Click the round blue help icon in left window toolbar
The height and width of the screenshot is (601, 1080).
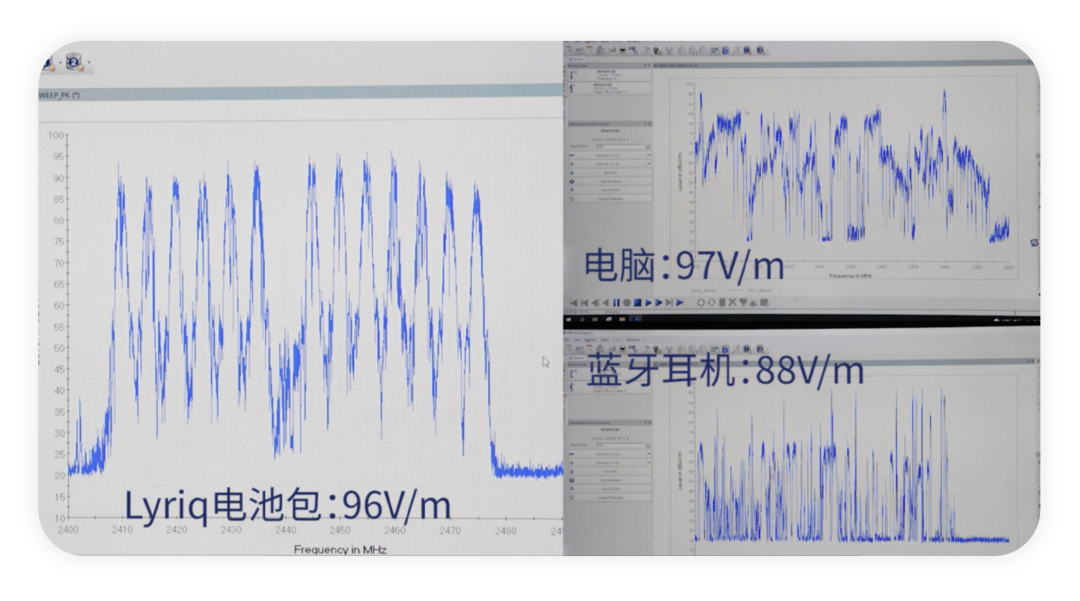coord(73,62)
